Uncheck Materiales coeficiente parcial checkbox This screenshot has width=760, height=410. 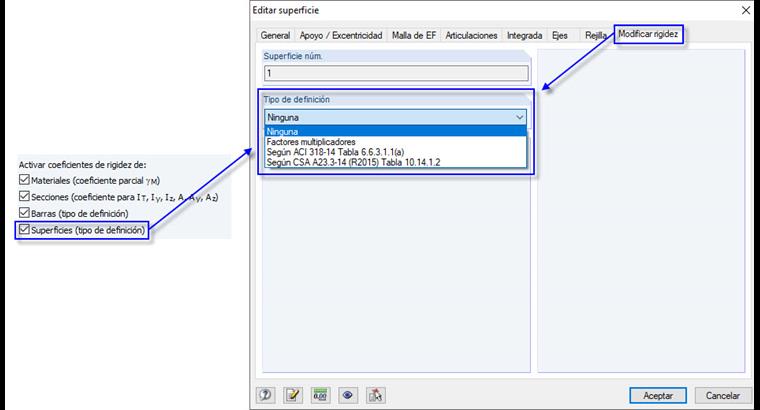tap(24, 180)
